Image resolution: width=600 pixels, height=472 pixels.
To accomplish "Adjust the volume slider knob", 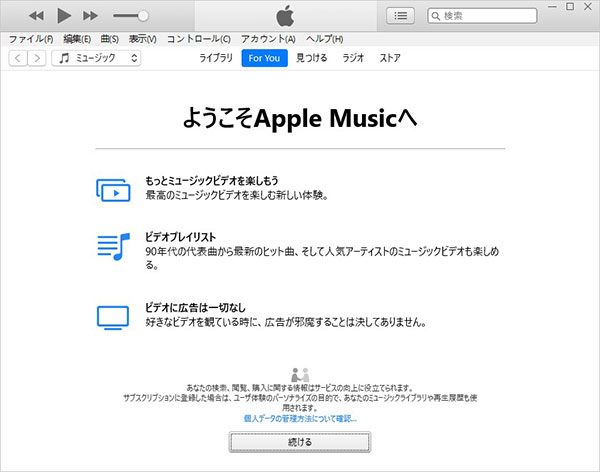I will pyautogui.click(x=143, y=16).
